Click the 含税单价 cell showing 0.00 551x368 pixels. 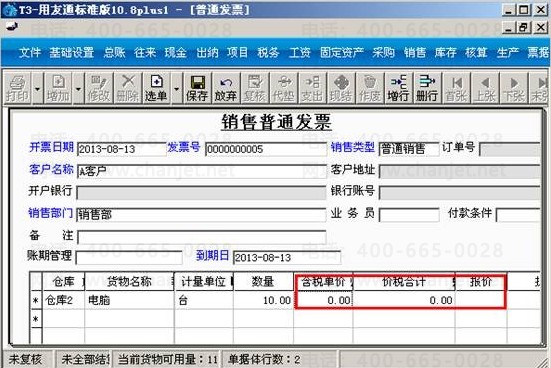click(323, 301)
